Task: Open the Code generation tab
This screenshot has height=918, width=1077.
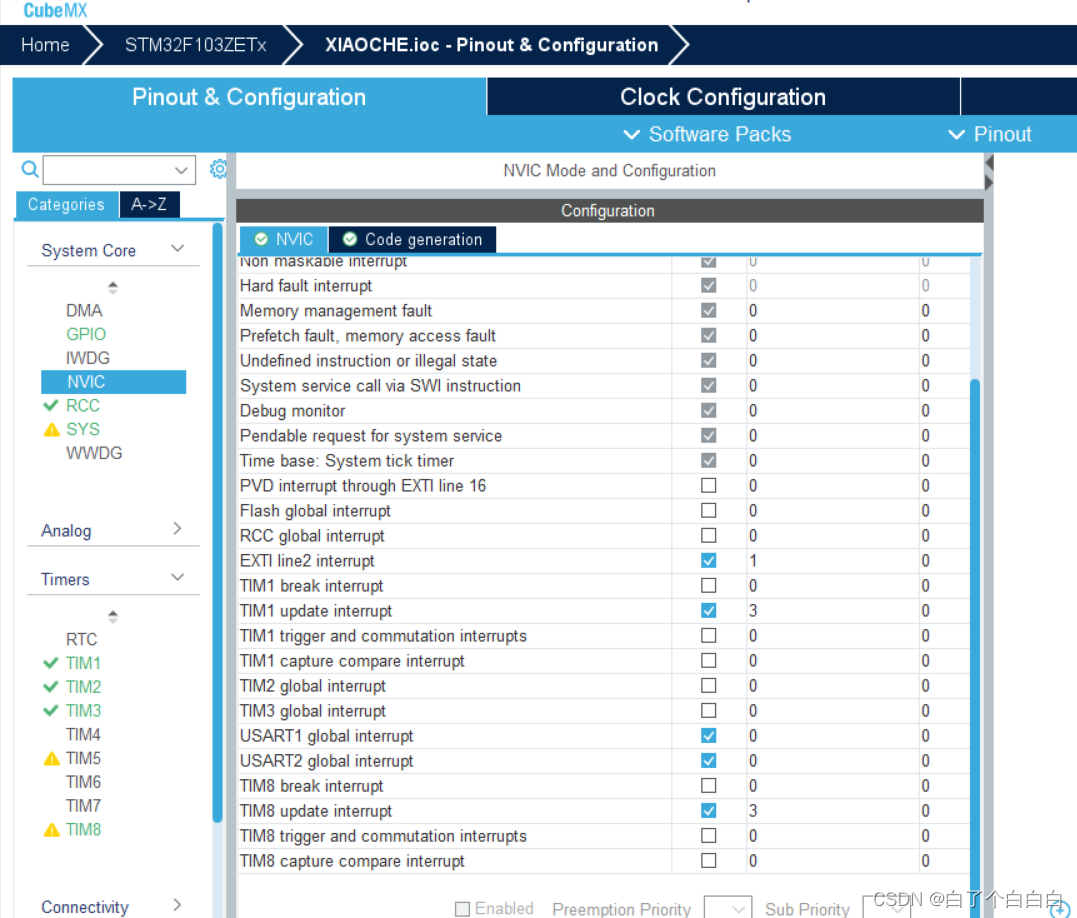Action: tap(412, 240)
